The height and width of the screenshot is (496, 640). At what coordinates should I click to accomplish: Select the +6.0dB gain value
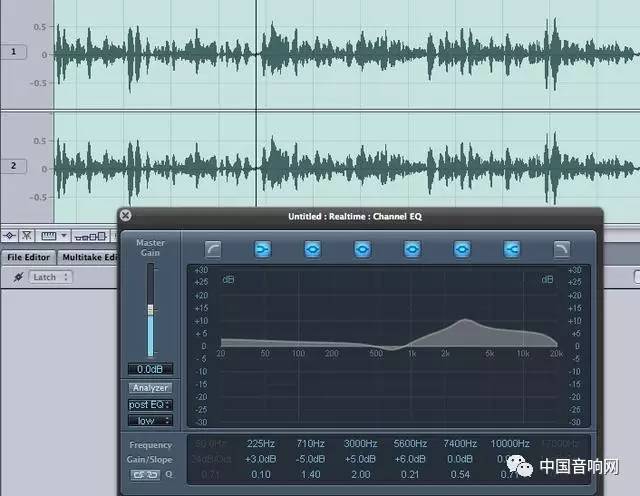click(410, 459)
